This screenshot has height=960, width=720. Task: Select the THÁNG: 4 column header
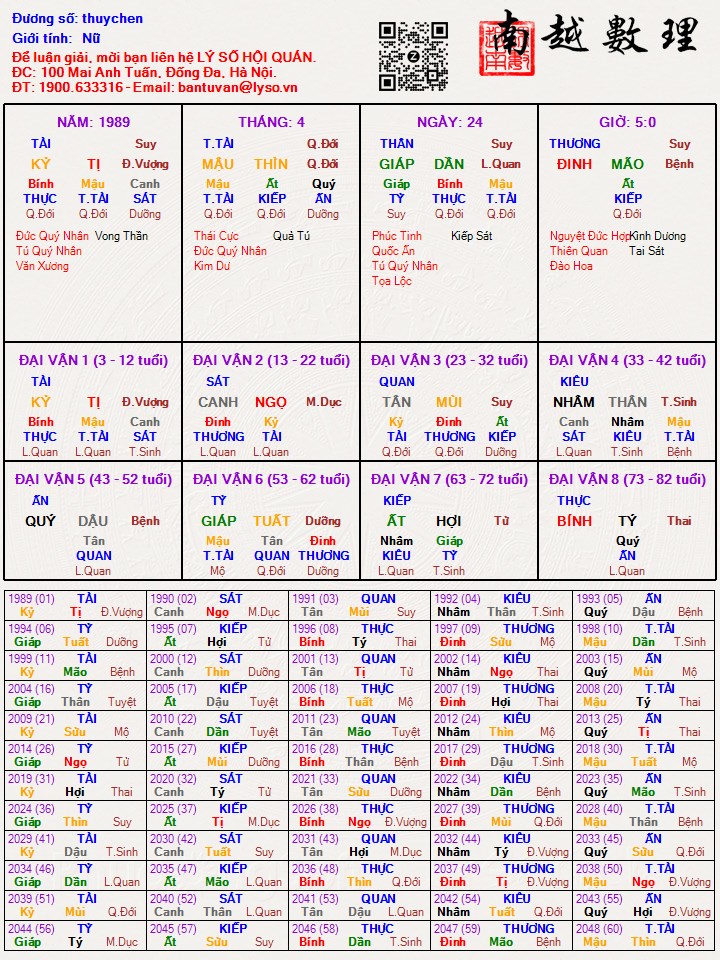pos(271,122)
